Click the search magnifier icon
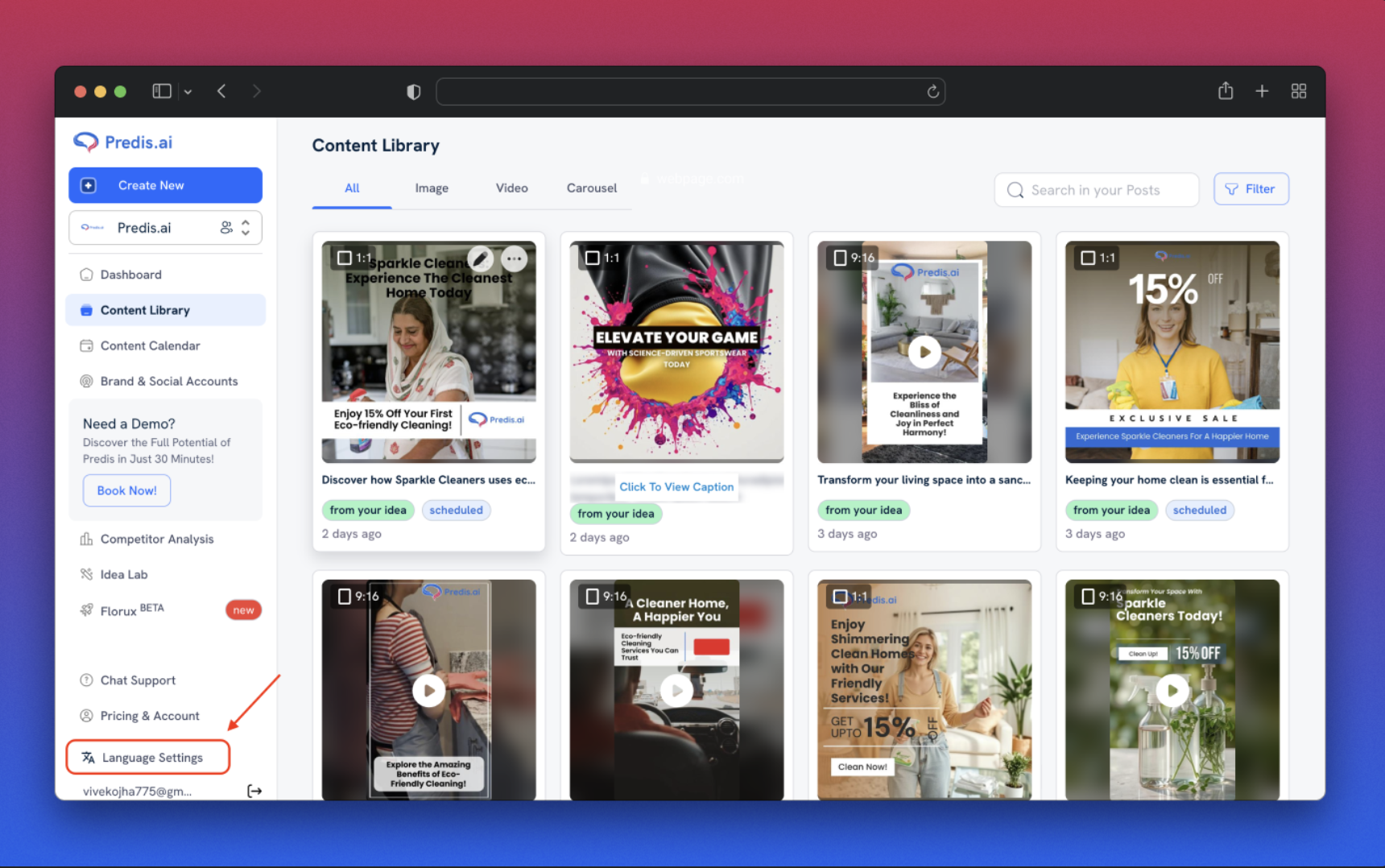 pyautogui.click(x=1015, y=190)
